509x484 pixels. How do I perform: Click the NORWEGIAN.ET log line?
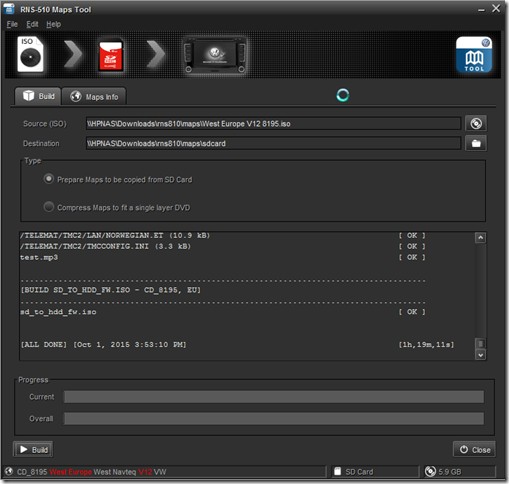(x=223, y=235)
